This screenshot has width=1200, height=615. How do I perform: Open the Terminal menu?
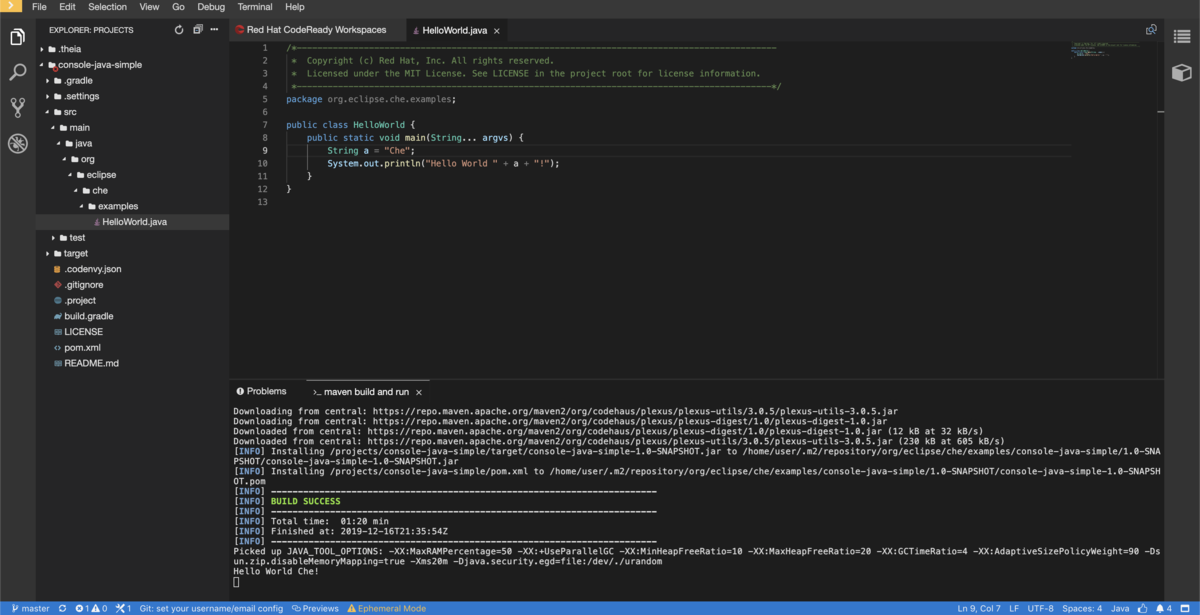click(x=255, y=7)
